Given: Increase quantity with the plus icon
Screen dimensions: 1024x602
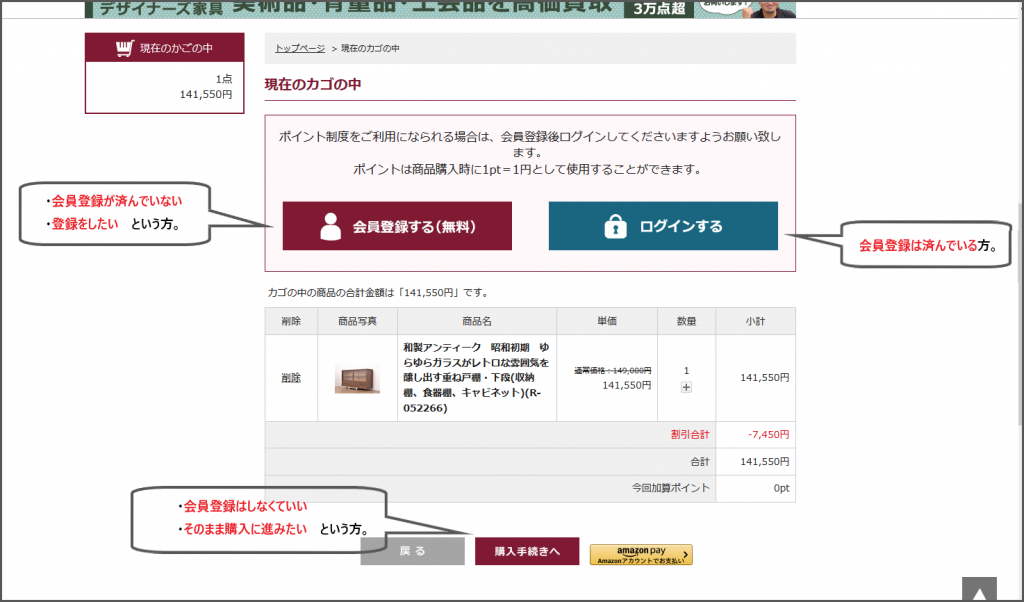Looking at the screenshot, I should tap(686, 387).
